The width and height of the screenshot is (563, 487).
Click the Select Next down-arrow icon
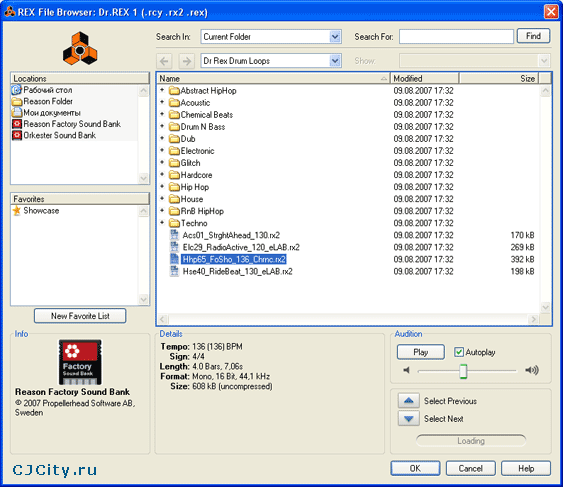[409, 418]
